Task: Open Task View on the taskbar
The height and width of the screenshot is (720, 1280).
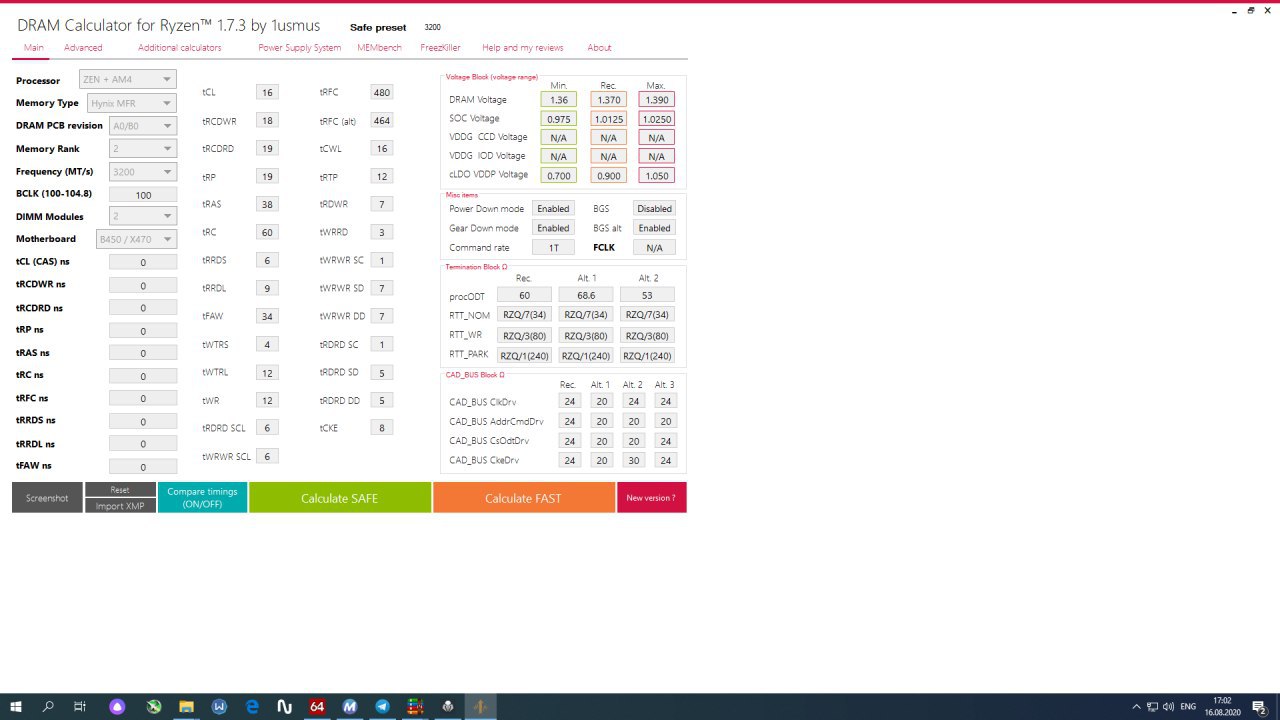Action: click(x=80, y=706)
